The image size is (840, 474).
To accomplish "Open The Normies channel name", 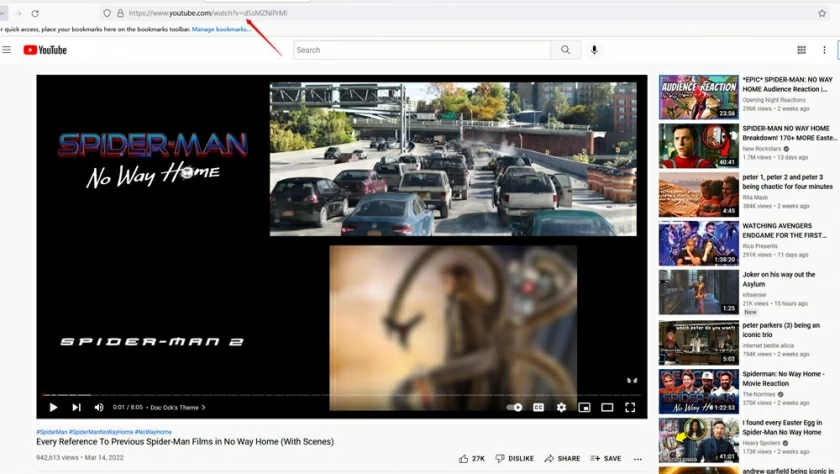I will point(759,394).
